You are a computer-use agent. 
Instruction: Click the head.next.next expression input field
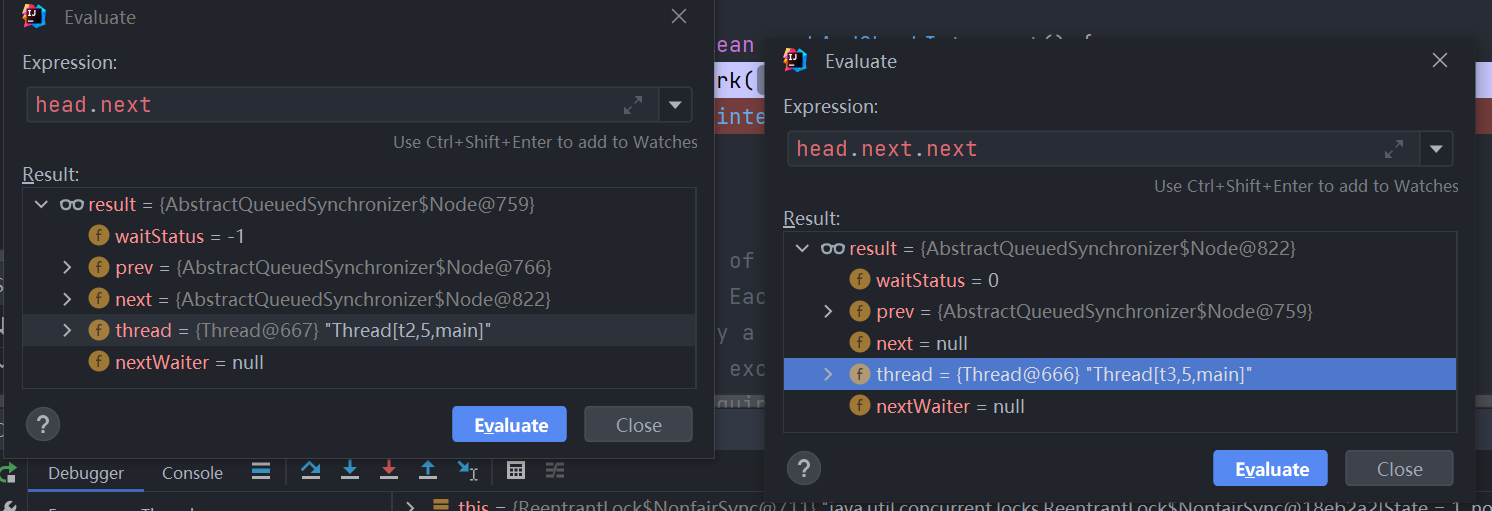point(1080,149)
